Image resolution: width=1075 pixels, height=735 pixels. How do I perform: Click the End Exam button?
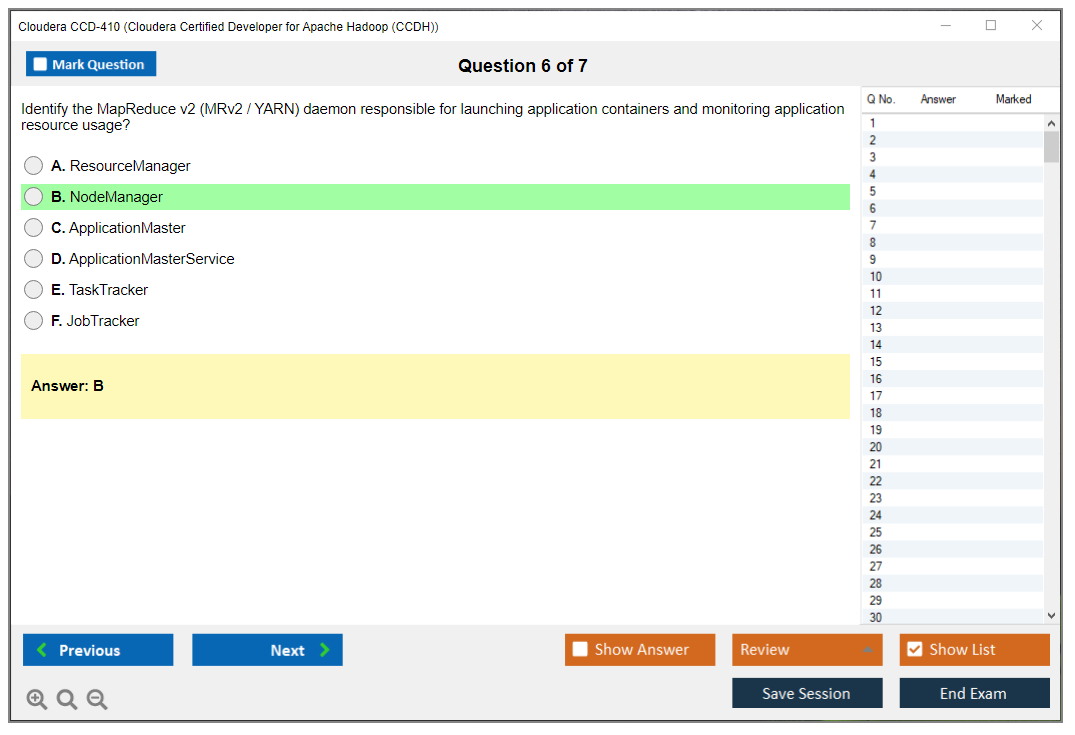click(974, 693)
